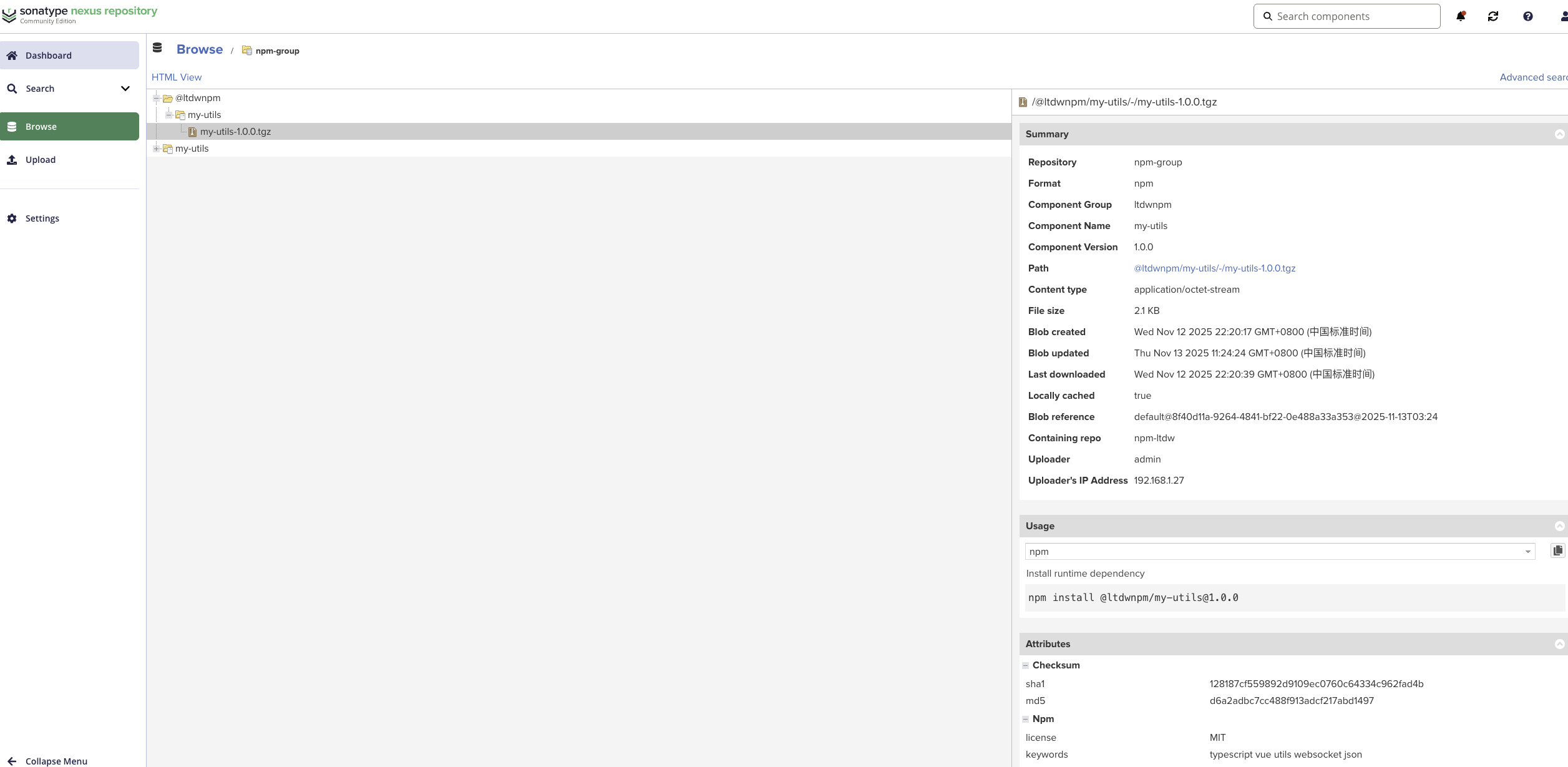Go to Settings in sidebar
This screenshot has width=1568, height=767.
[42, 218]
